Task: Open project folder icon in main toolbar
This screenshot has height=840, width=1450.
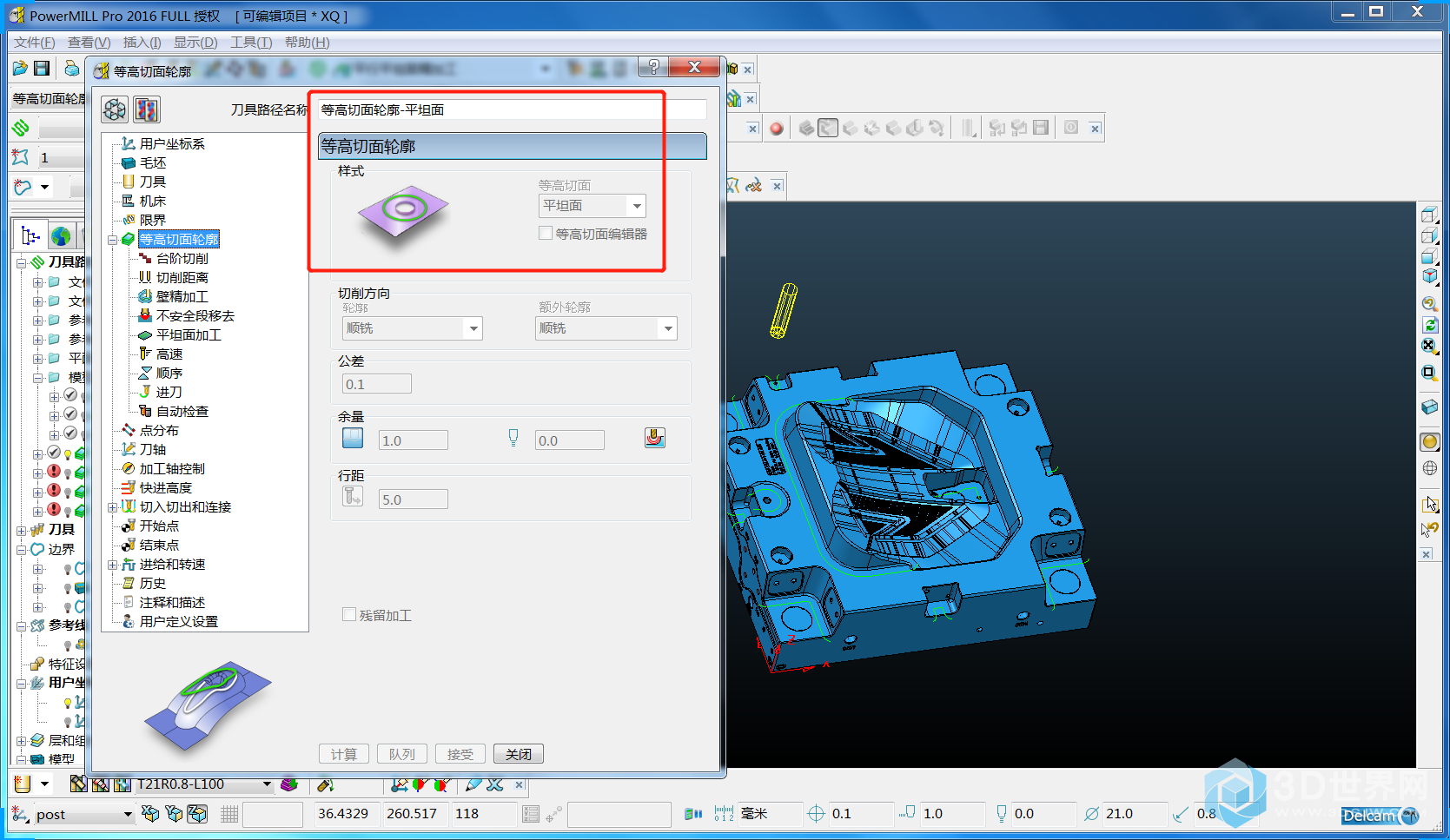Action: point(21,69)
